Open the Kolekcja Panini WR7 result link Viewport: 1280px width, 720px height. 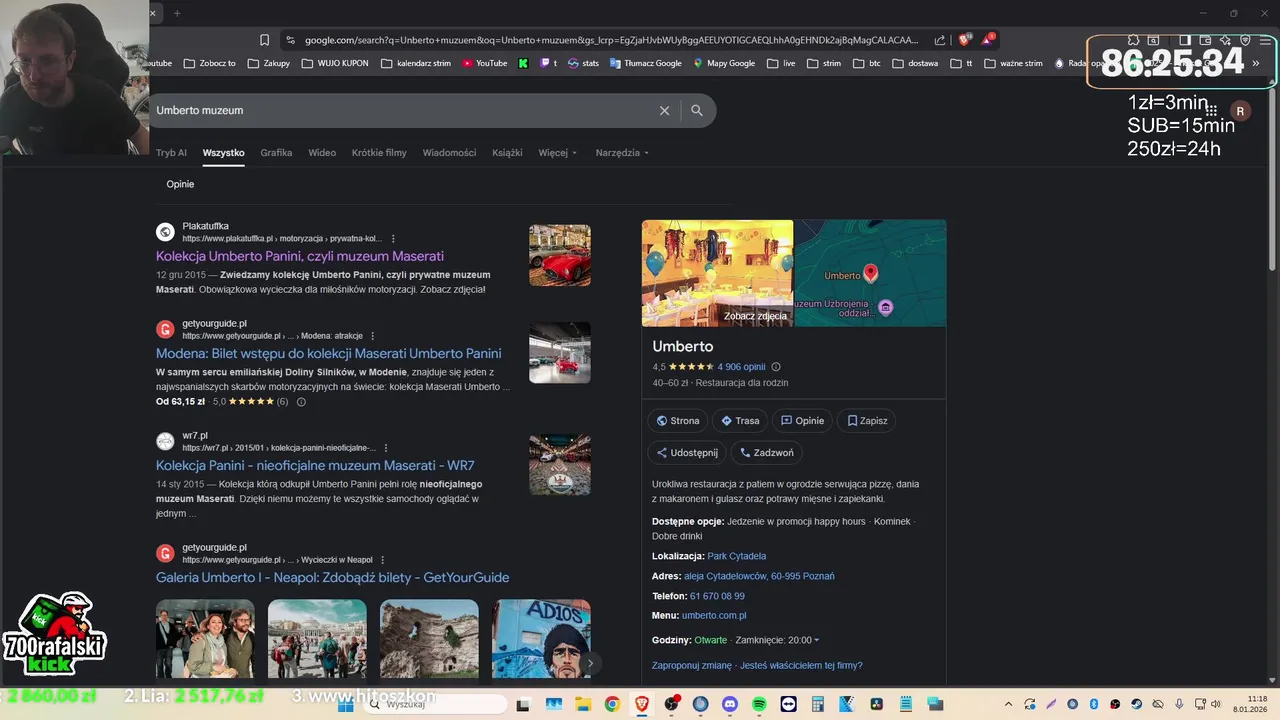pyautogui.click(x=315, y=465)
